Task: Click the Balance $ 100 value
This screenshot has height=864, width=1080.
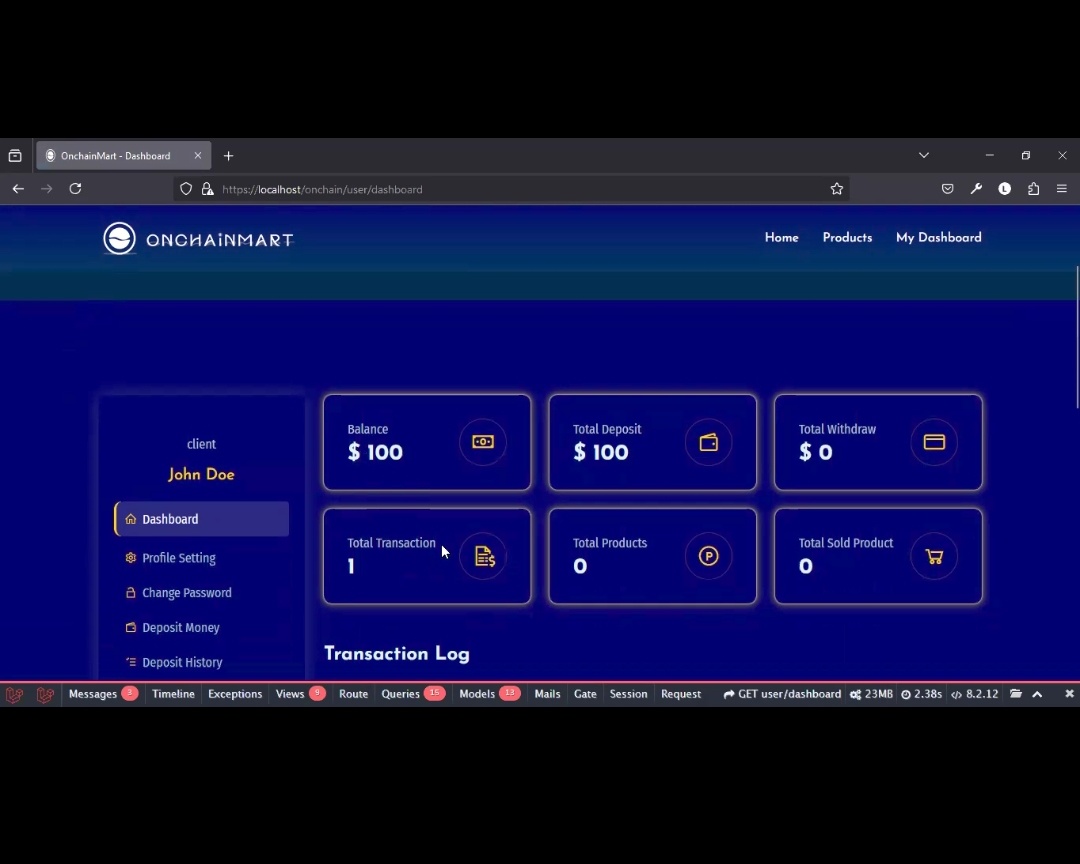Action: click(375, 452)
